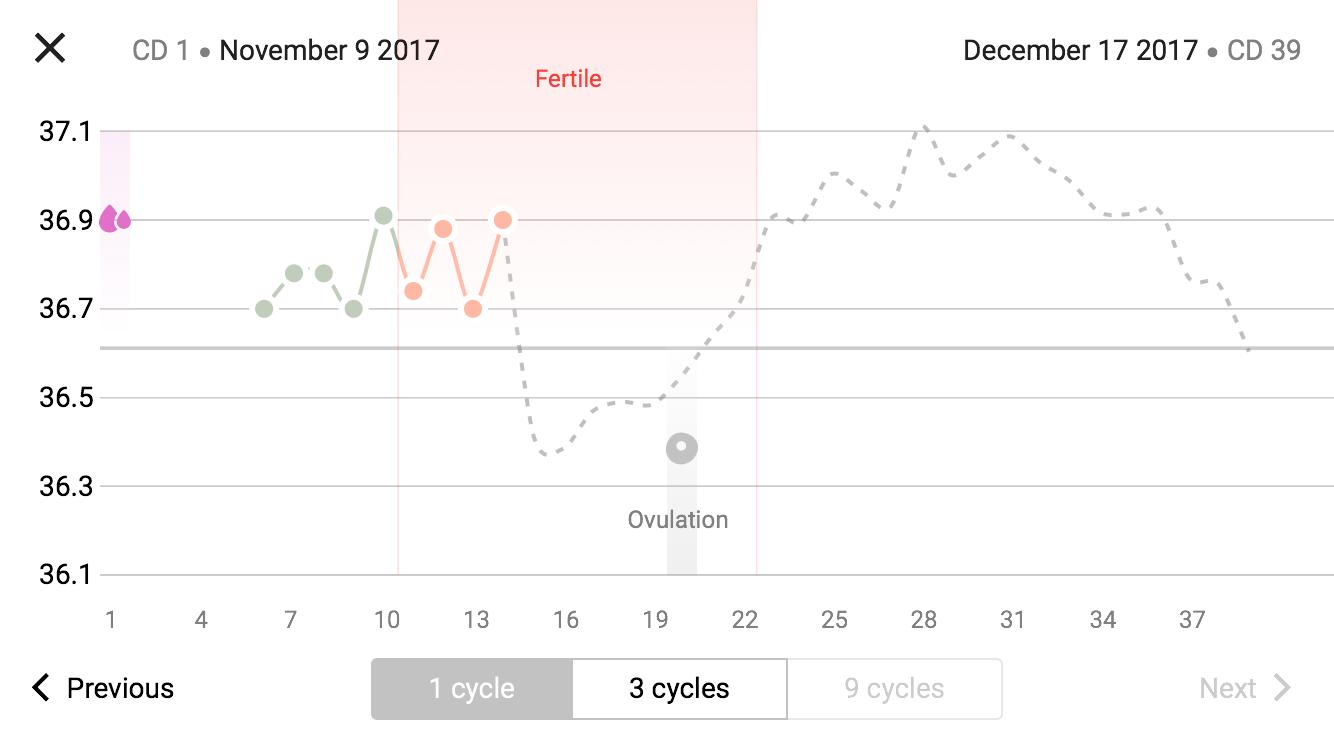
Task: Select the 1 cycle view tab
Action: 472,689
